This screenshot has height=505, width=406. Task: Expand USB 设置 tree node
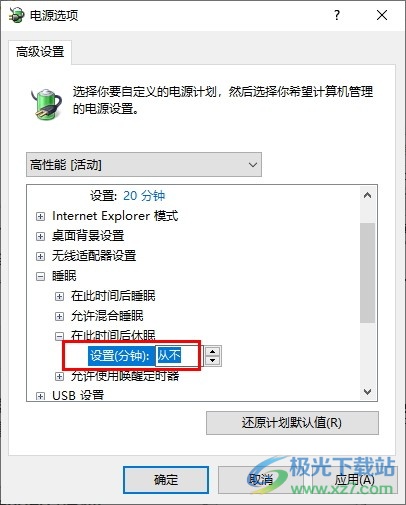(40, 396)
